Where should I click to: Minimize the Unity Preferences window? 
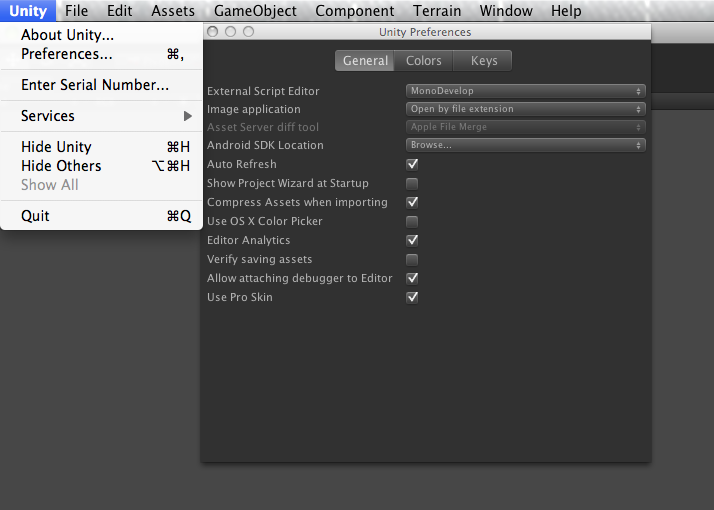click(230, 31)
